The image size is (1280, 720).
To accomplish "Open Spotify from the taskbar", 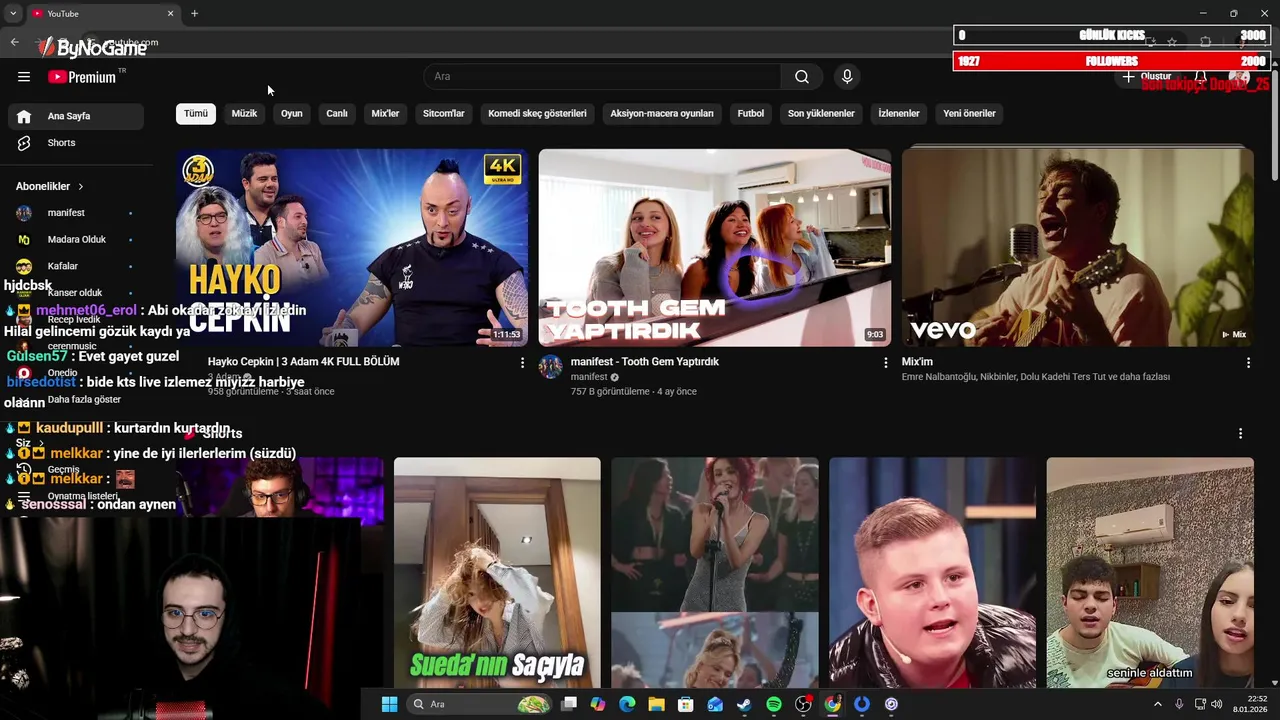I will click(x=774, y=704).
